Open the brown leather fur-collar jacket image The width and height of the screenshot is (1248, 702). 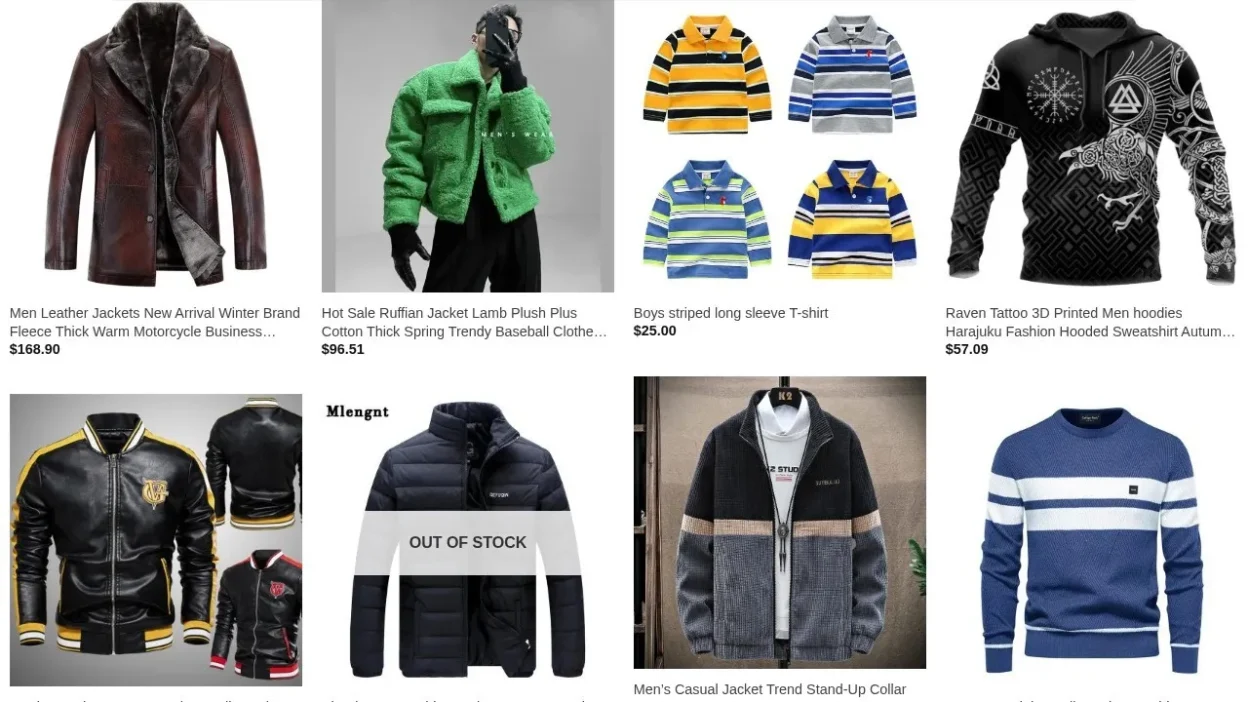click(x=156, y=146)
